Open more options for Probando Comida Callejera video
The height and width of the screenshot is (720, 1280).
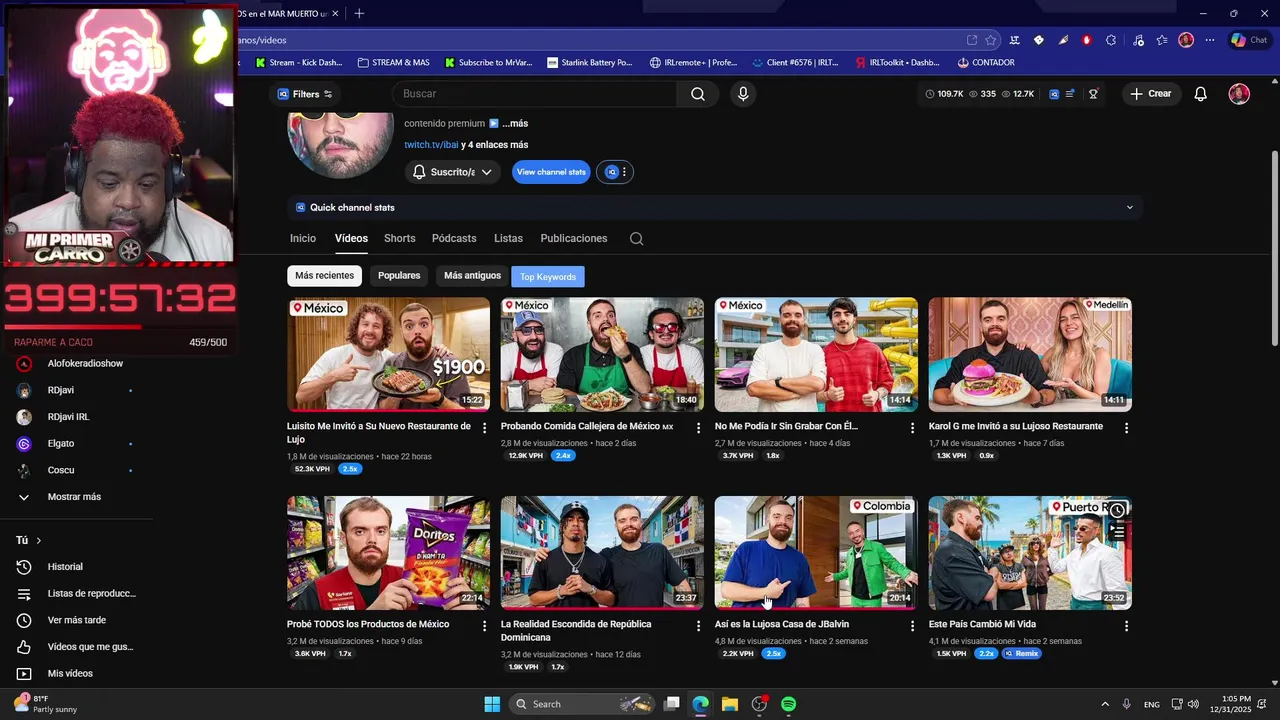click(x=698, y=428)
